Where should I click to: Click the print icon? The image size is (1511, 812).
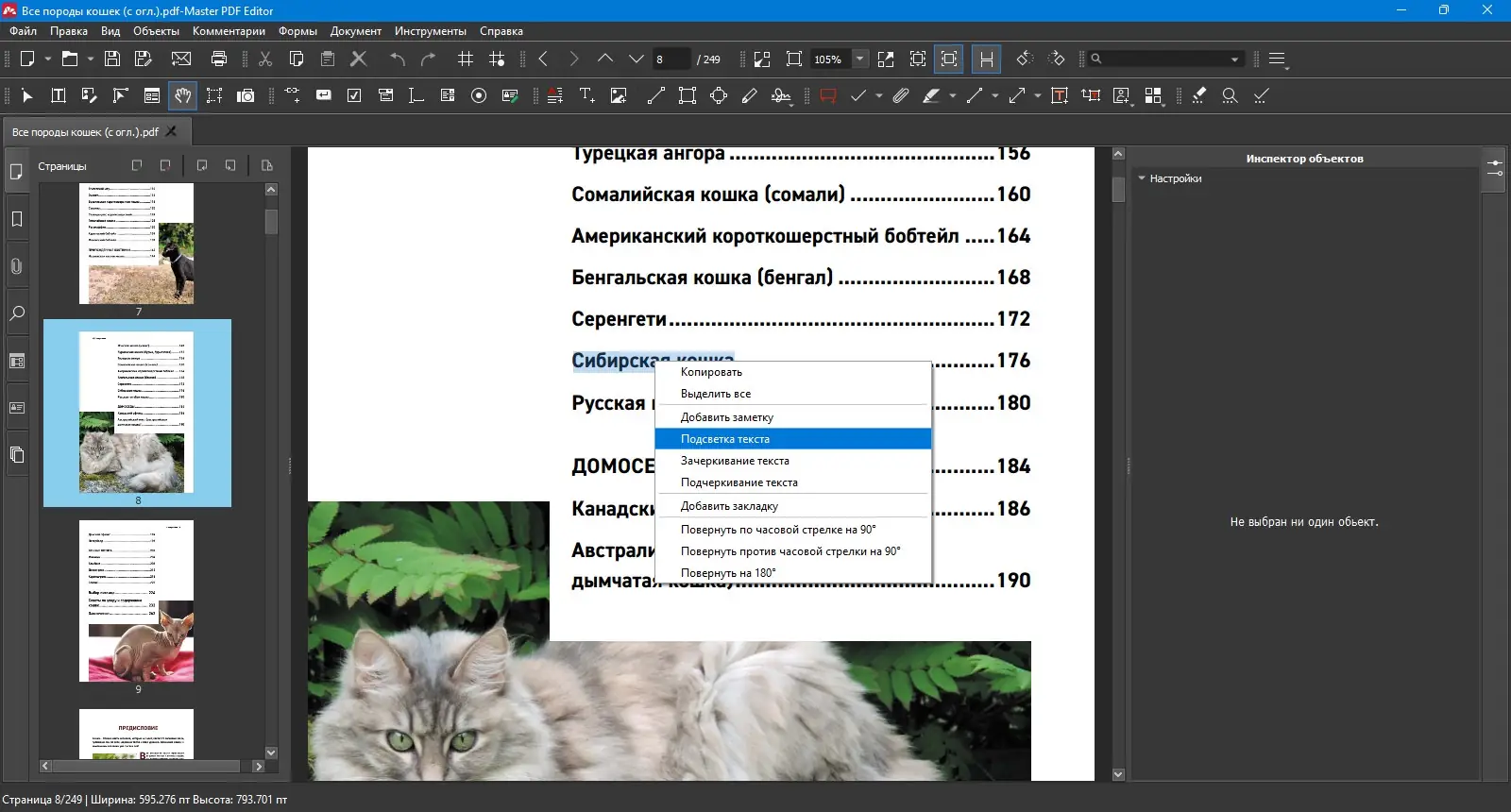tap(219, 59)
